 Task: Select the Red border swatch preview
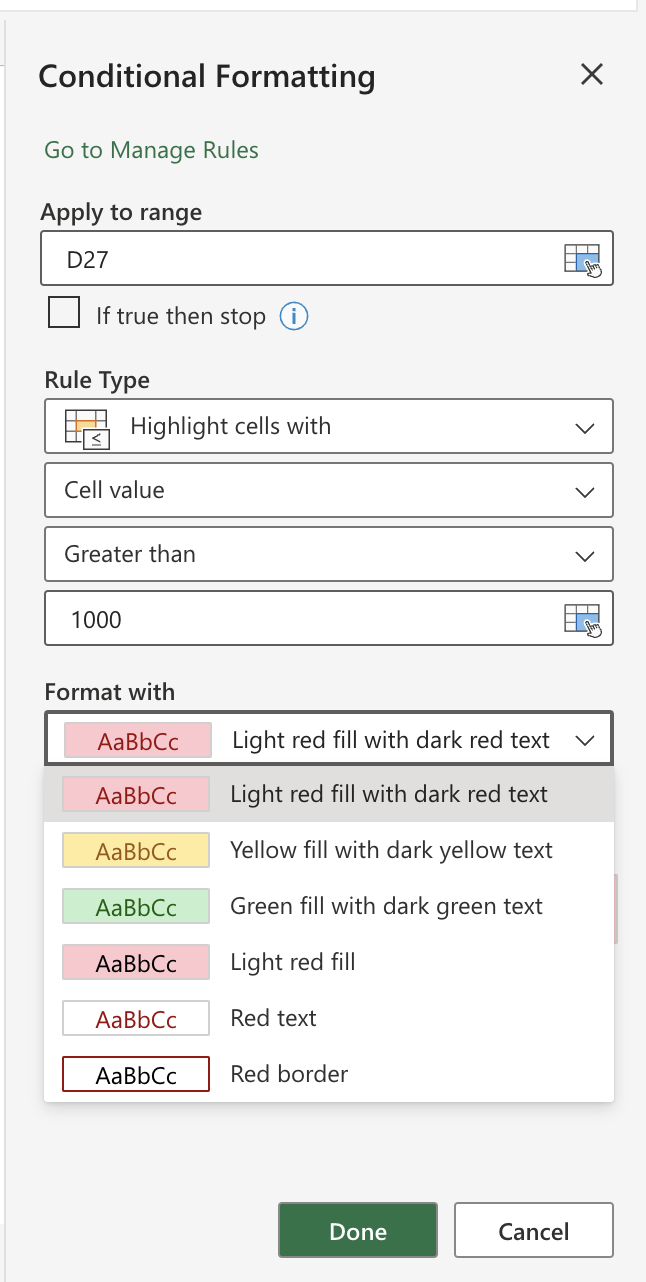click(x=136, y=1075)
